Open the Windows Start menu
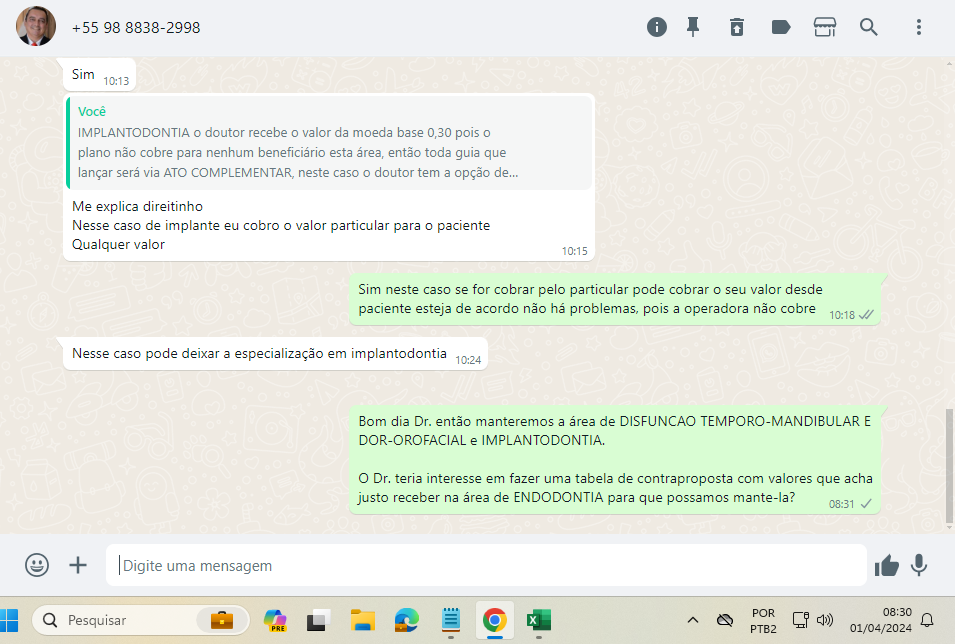Viewport: 955px width, 644px height. pos(9,620)
